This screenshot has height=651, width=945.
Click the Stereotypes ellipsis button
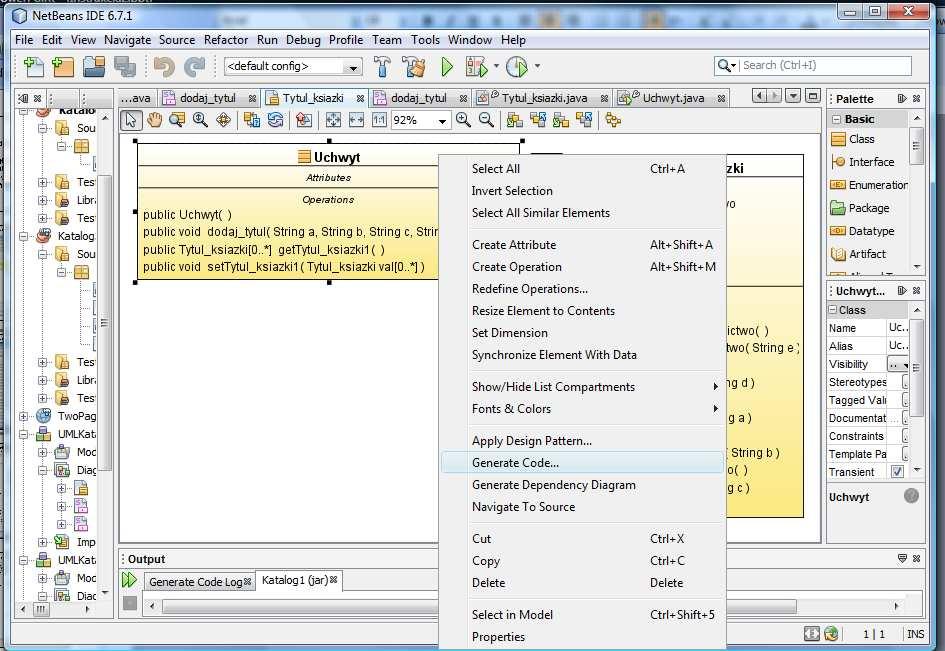[x=905, y=382]
